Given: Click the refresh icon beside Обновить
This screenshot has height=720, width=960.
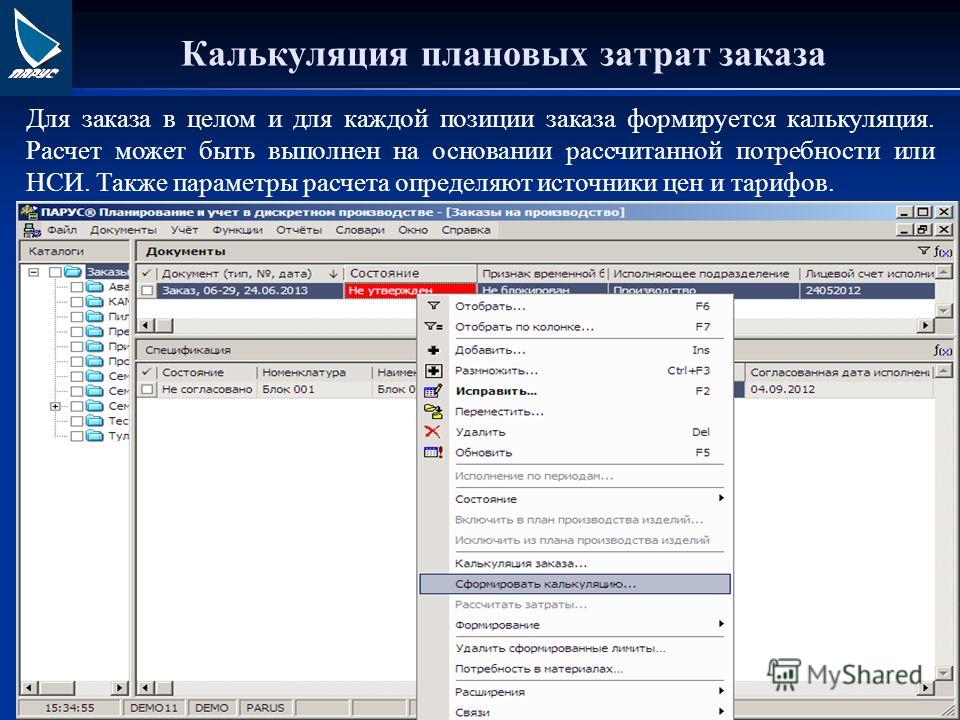Looking at the screenshot, I should 433,452.
